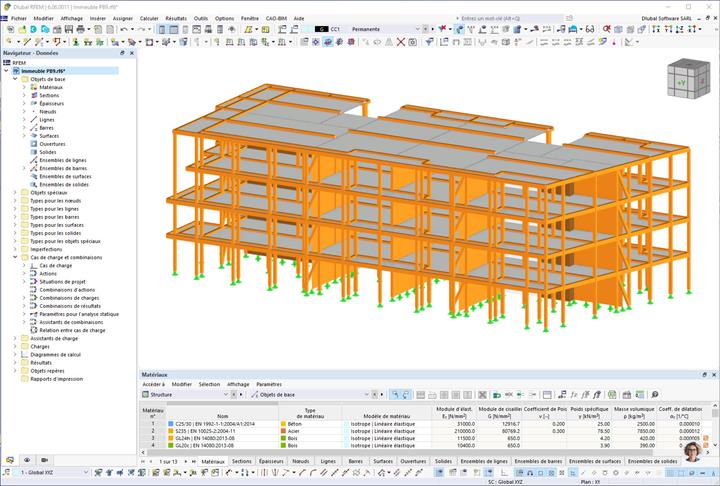Screen dimensions: 720x486
Task: Toggle the highlighted view button after load case selector
Action: point(459,29)
